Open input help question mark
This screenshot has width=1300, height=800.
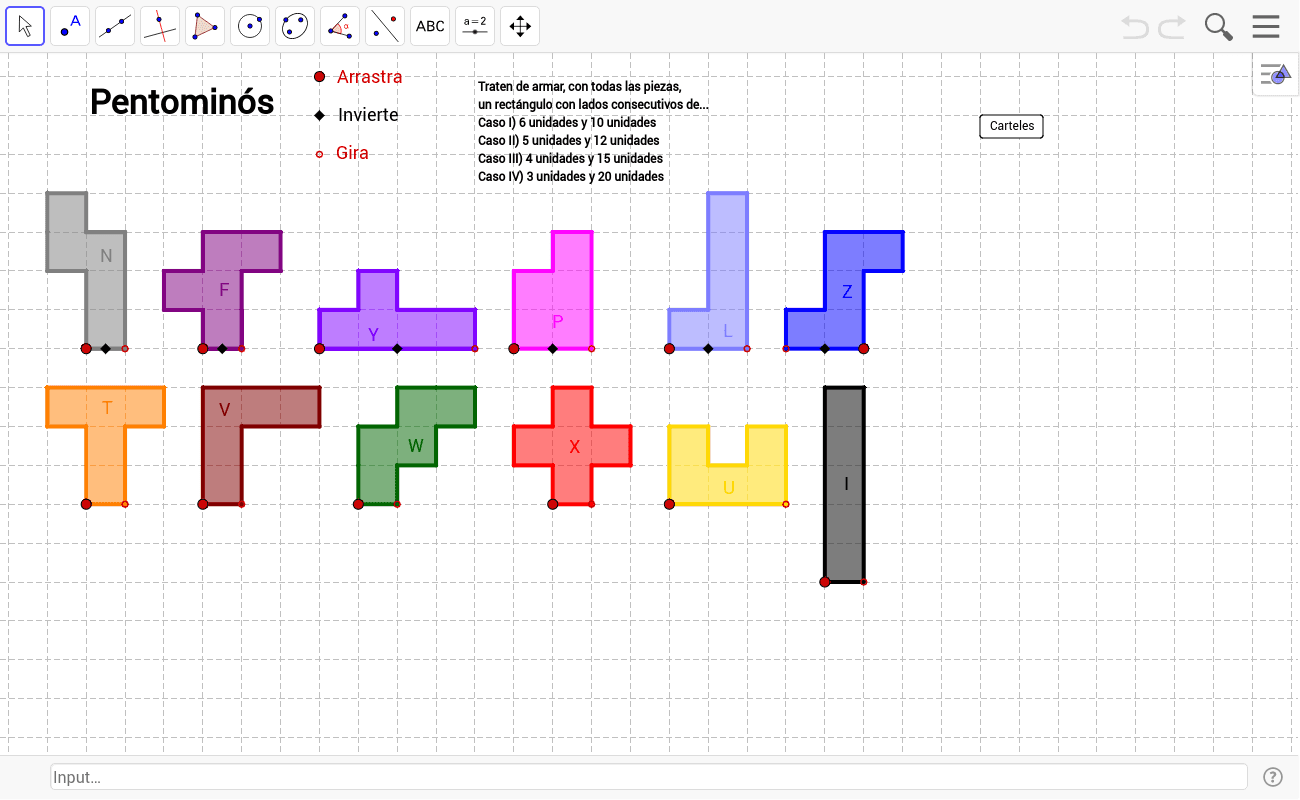pos(1273,777)
